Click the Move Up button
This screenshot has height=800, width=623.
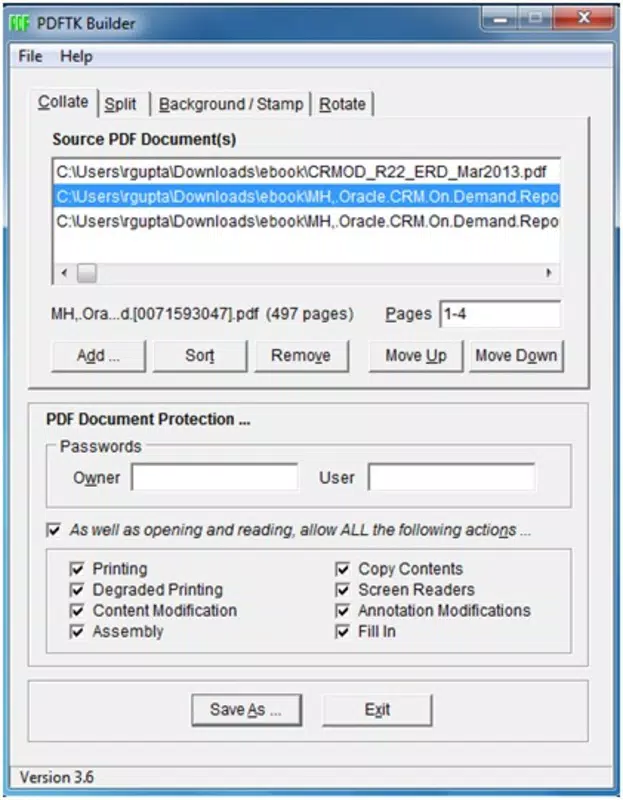pyautogui.click(x=416, y=356)
